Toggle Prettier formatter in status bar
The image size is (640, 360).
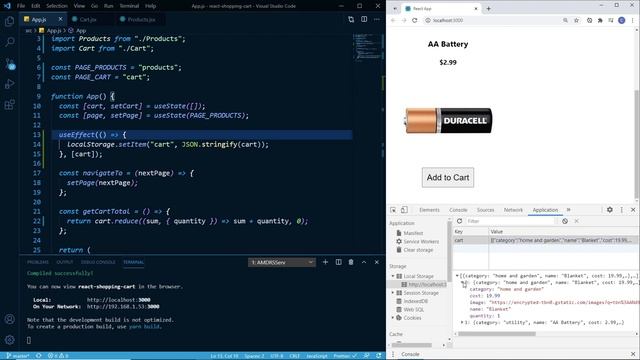345,356
